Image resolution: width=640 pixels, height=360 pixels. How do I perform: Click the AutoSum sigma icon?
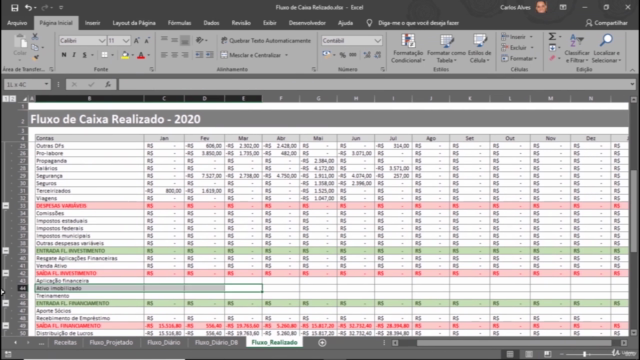click(x=552, y=37)
